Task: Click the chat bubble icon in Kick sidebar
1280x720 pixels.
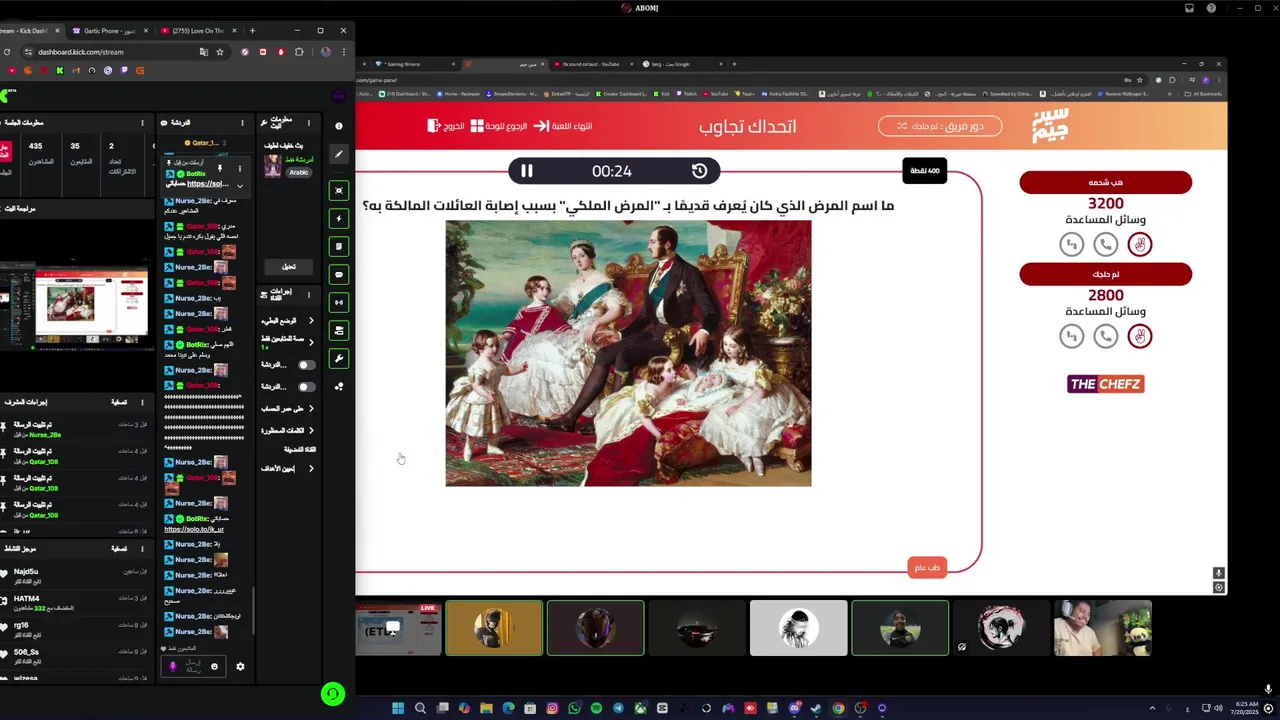Action: click(339, 274)
